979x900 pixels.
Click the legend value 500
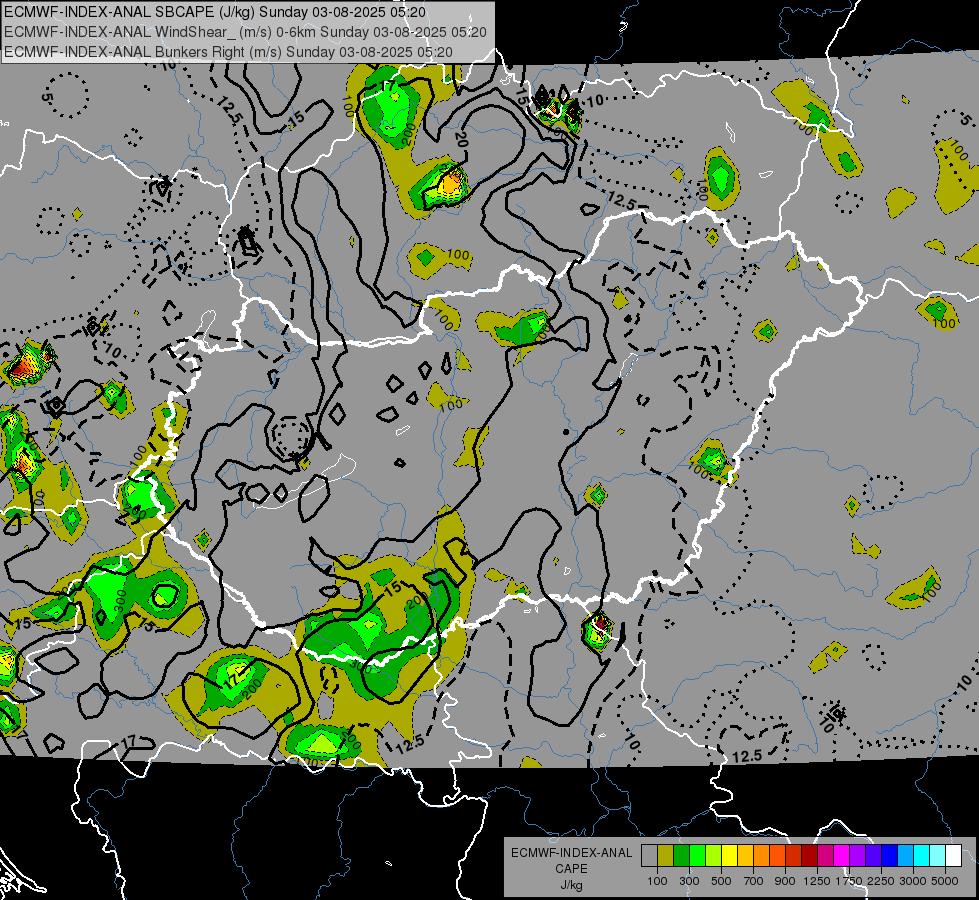(x=721, y=881)
